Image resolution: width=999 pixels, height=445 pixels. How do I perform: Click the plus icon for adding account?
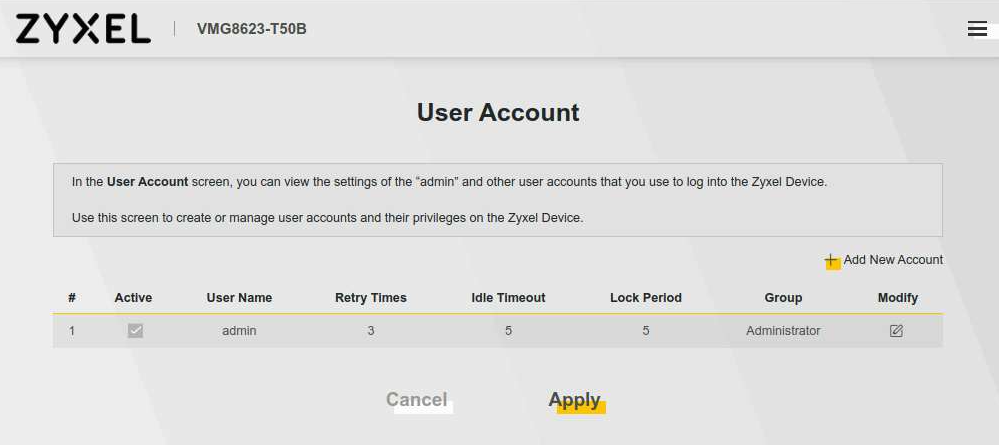[831, 260]
